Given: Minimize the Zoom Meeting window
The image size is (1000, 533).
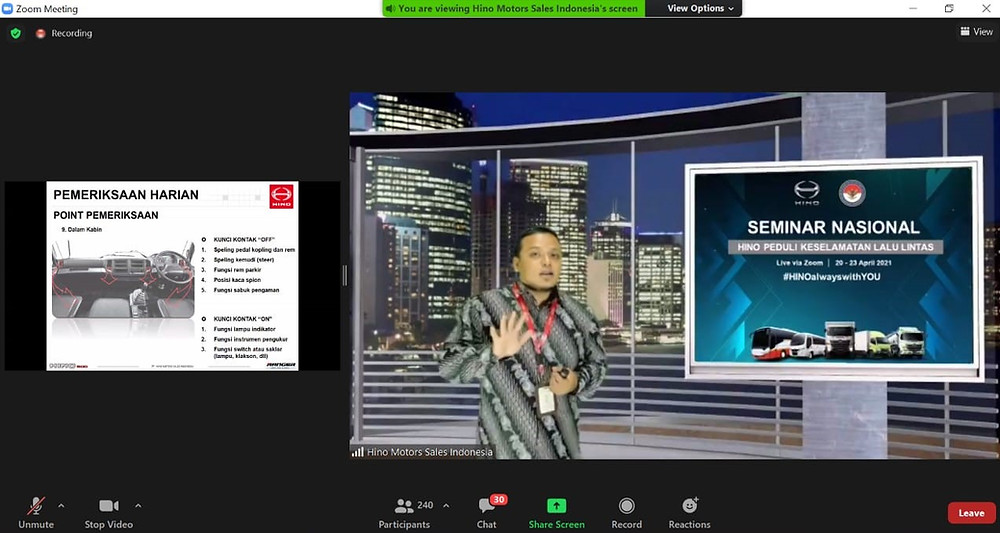Looking at the screenshot, I should pos(915,8).
